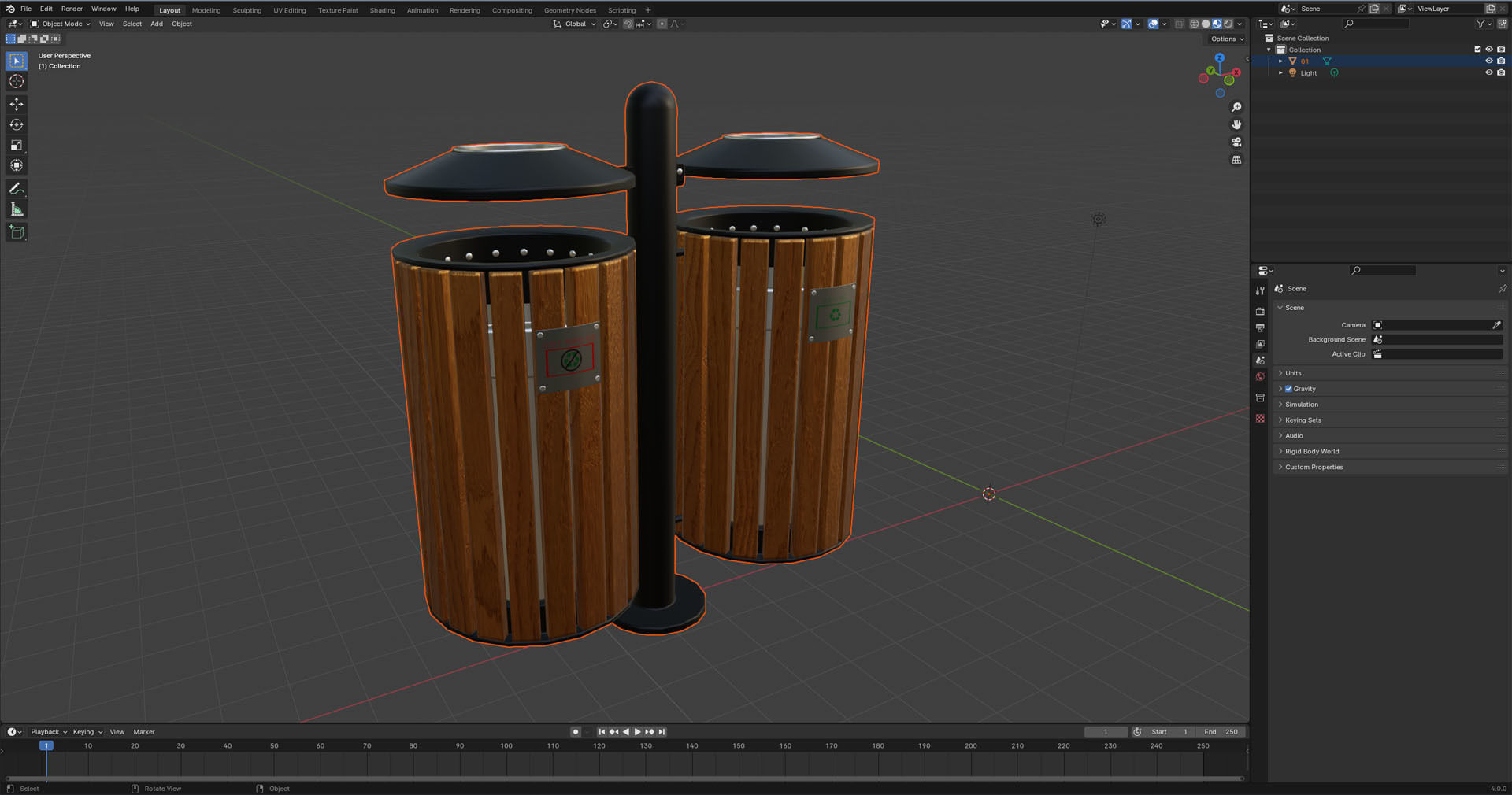1512x795 pixels.
Task: Expand the Rigid Body World panel
Action: (x=1312, y=452)
